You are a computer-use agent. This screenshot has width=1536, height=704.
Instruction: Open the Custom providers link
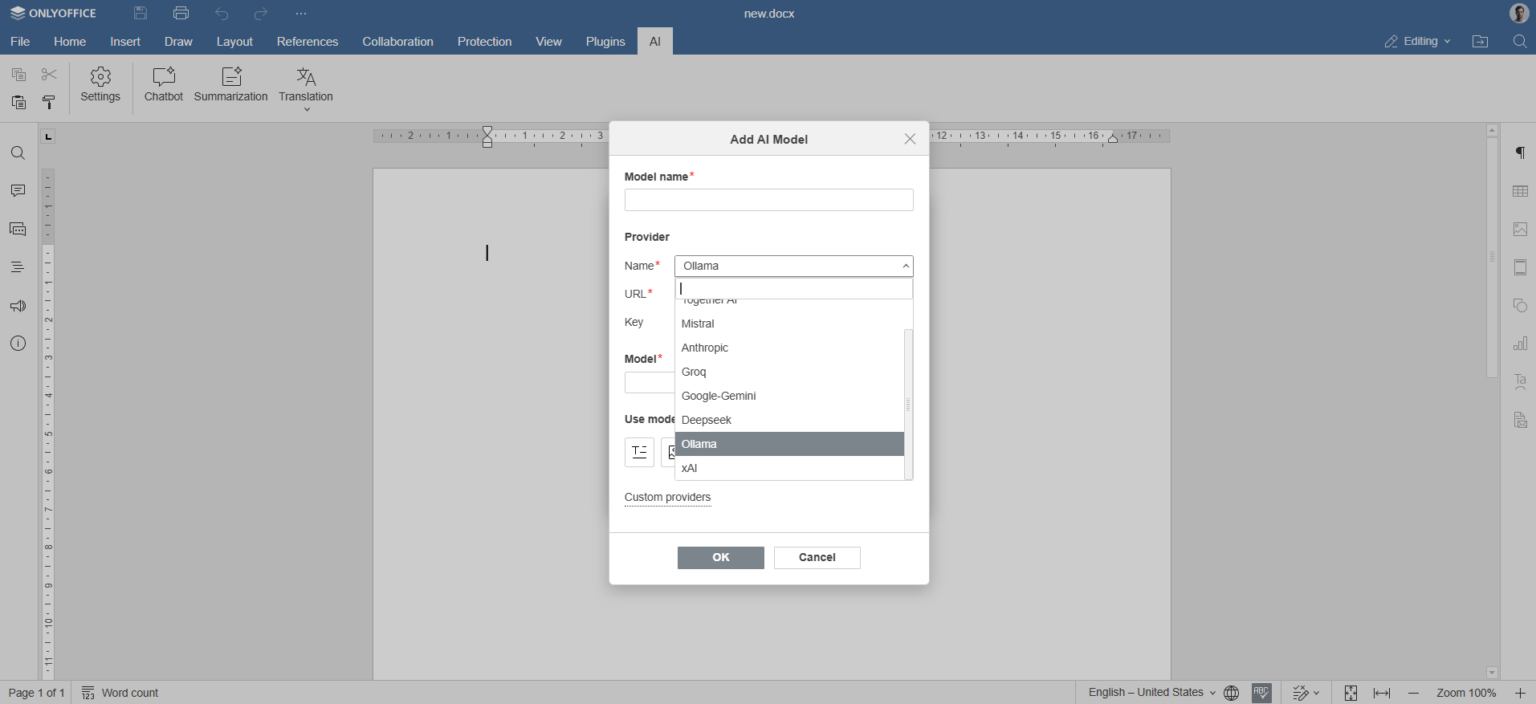click(667, 497)
